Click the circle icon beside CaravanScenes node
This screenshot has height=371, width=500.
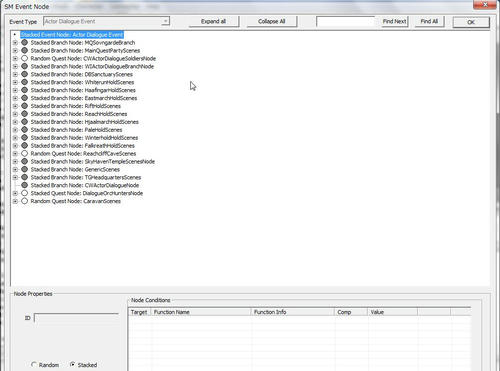point(24,201)
